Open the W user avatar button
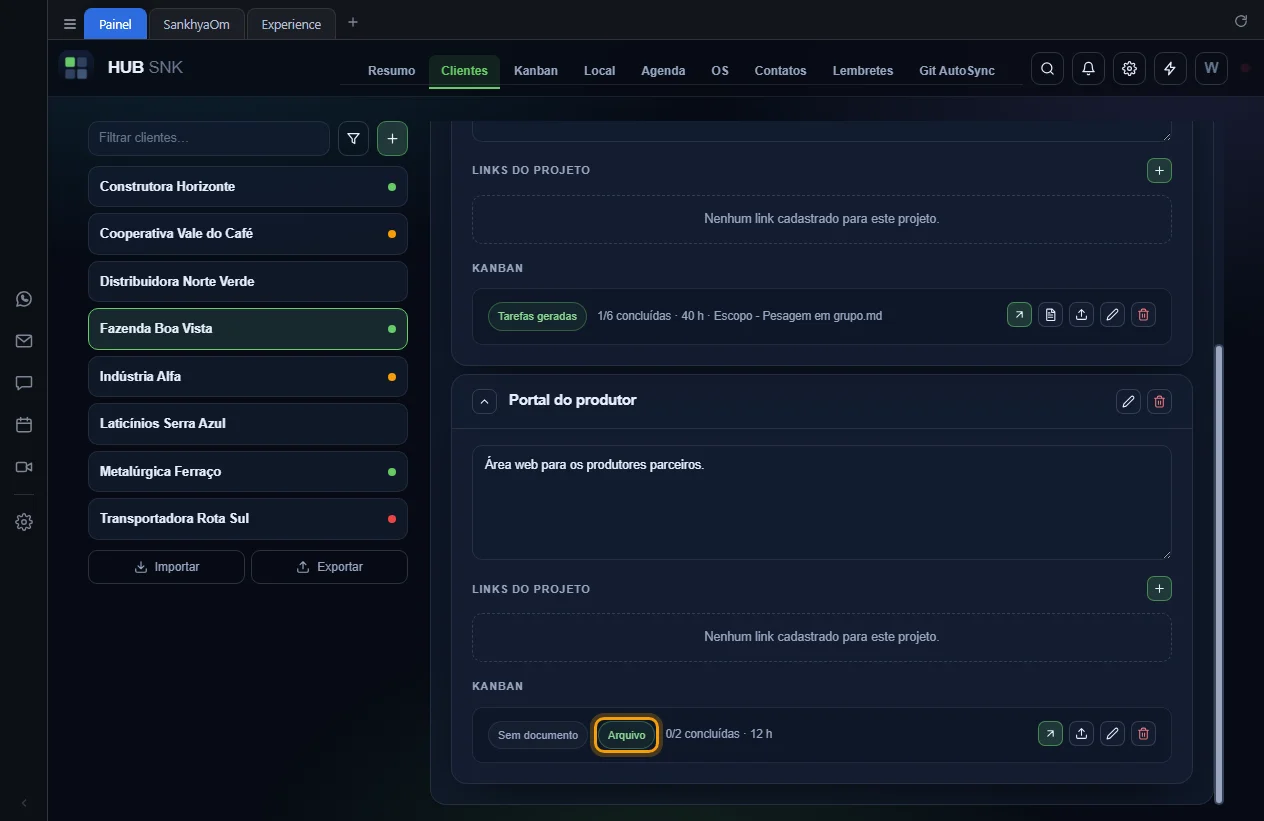Viewport: 1264px width, 821px height. coord(1211,69)
